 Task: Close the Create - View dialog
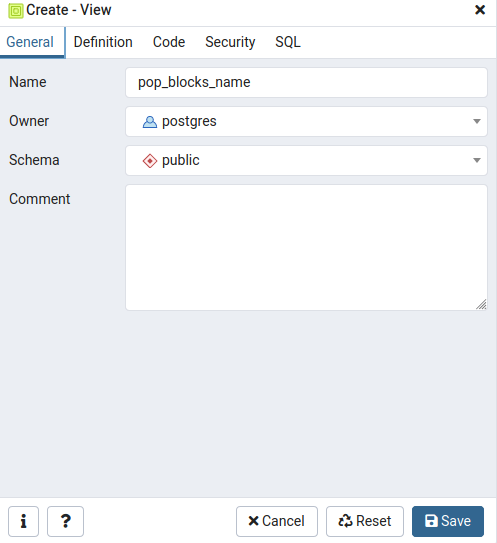480,10
